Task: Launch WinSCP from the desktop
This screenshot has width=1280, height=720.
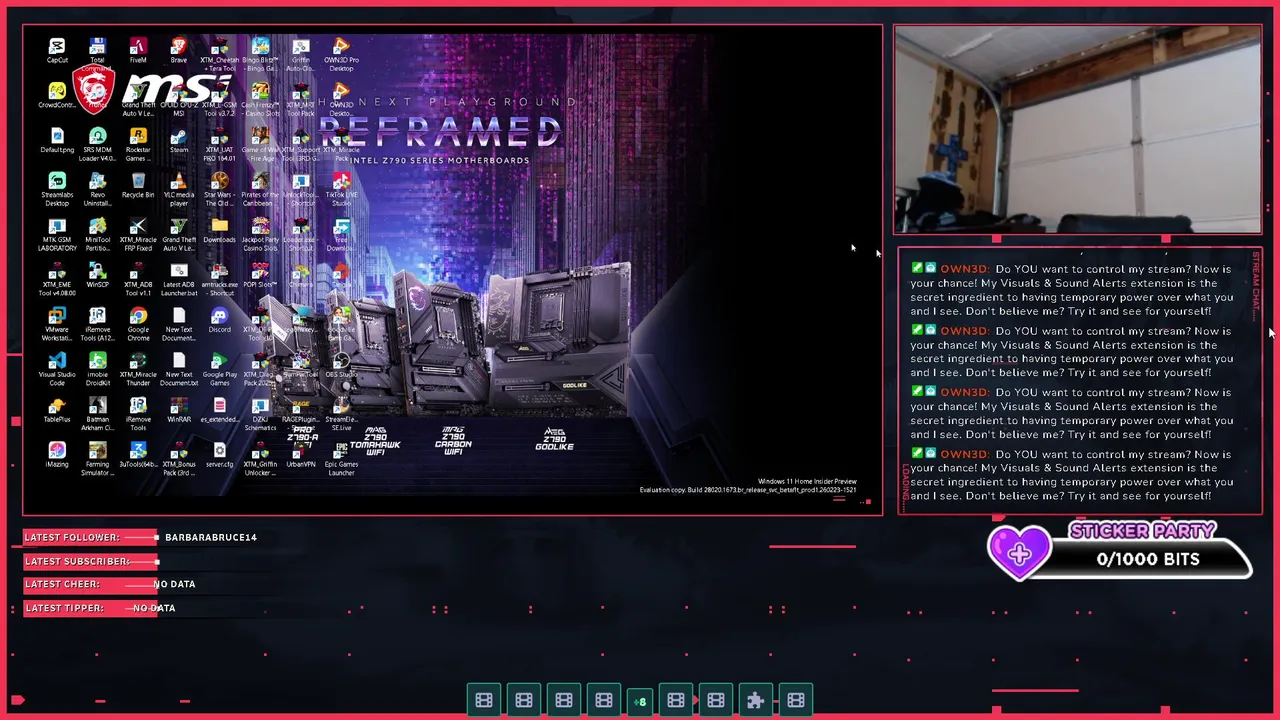Action: pyautogui.click(x=97, y=276)
